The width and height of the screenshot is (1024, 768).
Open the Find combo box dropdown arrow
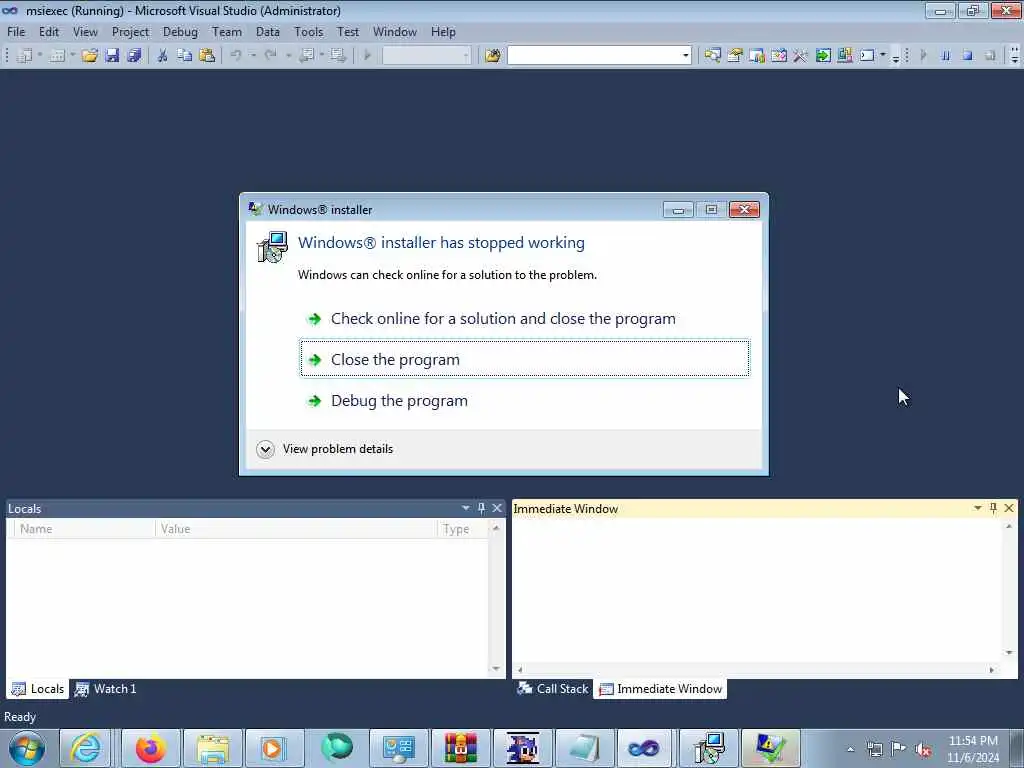click(x=685, y=56)
